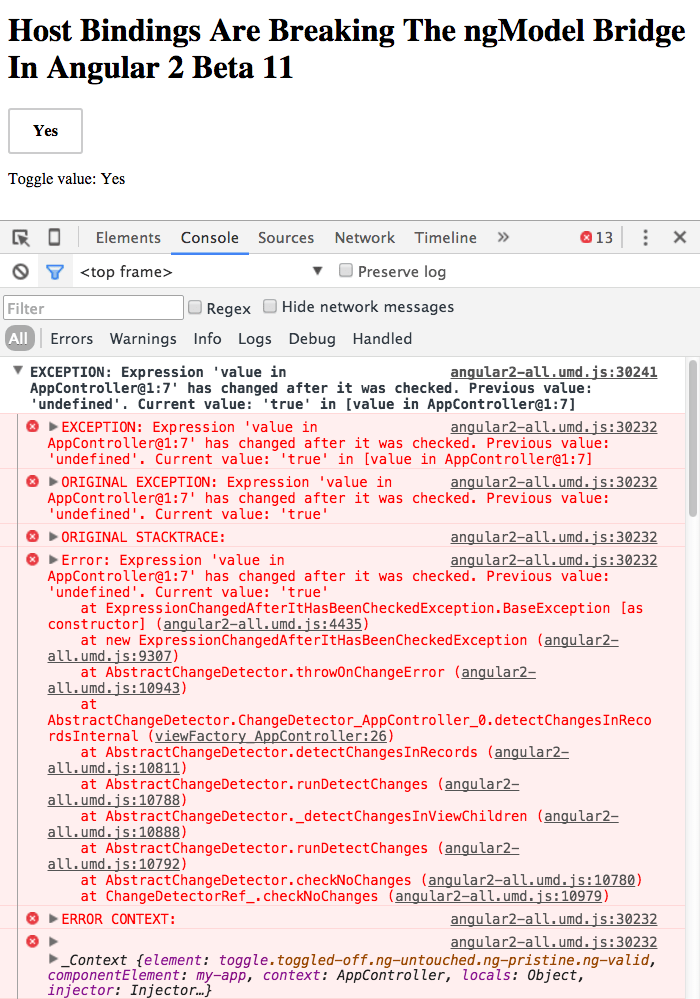Viewport: 700px width, 999px height.
Task: Filter console by Warnings
Action: click(x=143, y=339)
